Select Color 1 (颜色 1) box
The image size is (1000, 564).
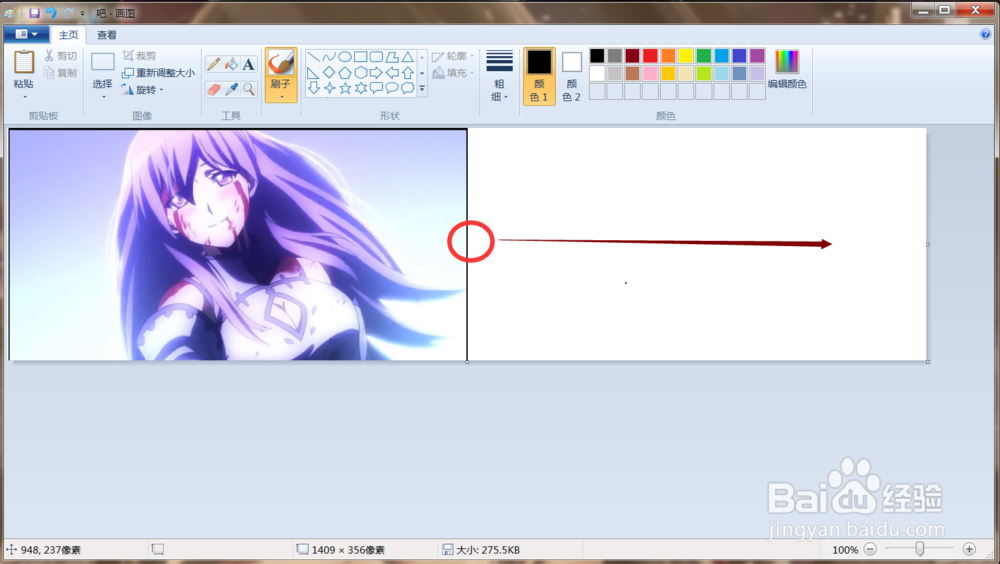pos(539,76)
